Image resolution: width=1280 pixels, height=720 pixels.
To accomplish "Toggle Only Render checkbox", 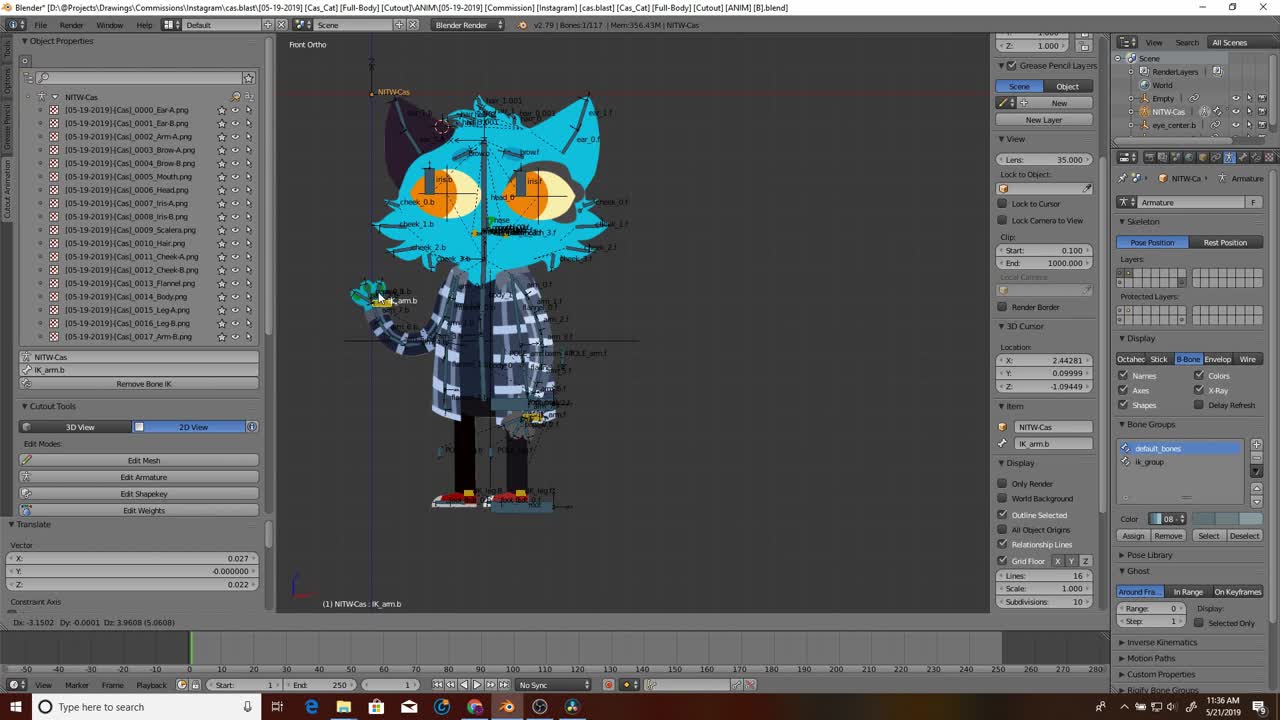I will coord(1003,483).
